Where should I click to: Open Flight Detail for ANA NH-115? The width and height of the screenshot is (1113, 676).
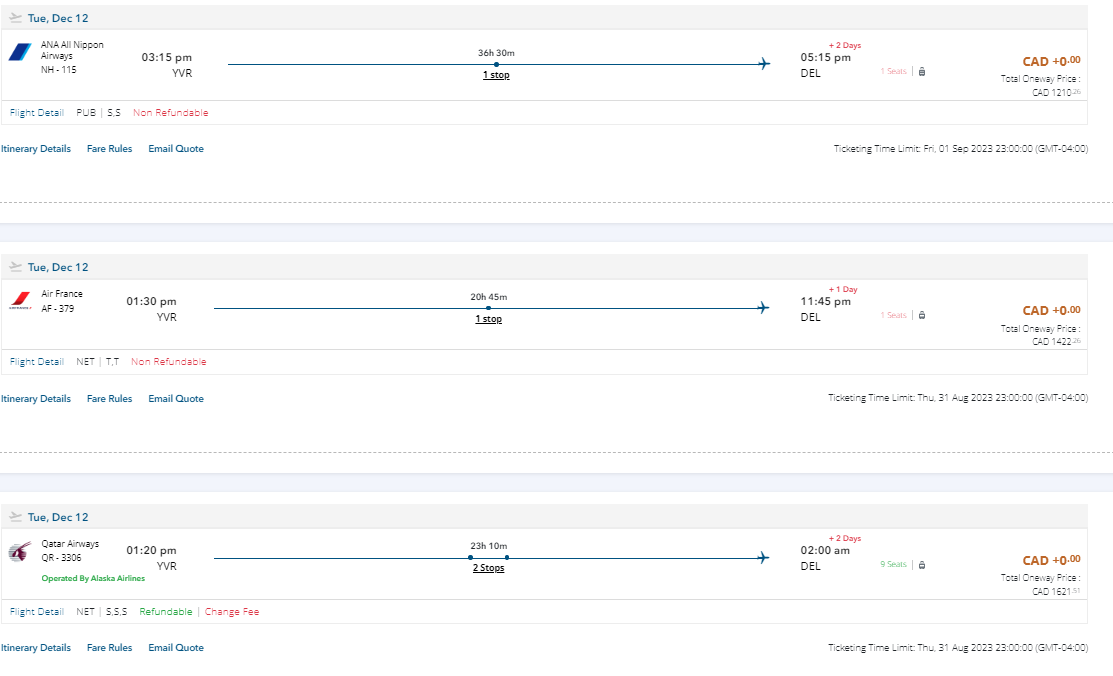tap(36, 113)
